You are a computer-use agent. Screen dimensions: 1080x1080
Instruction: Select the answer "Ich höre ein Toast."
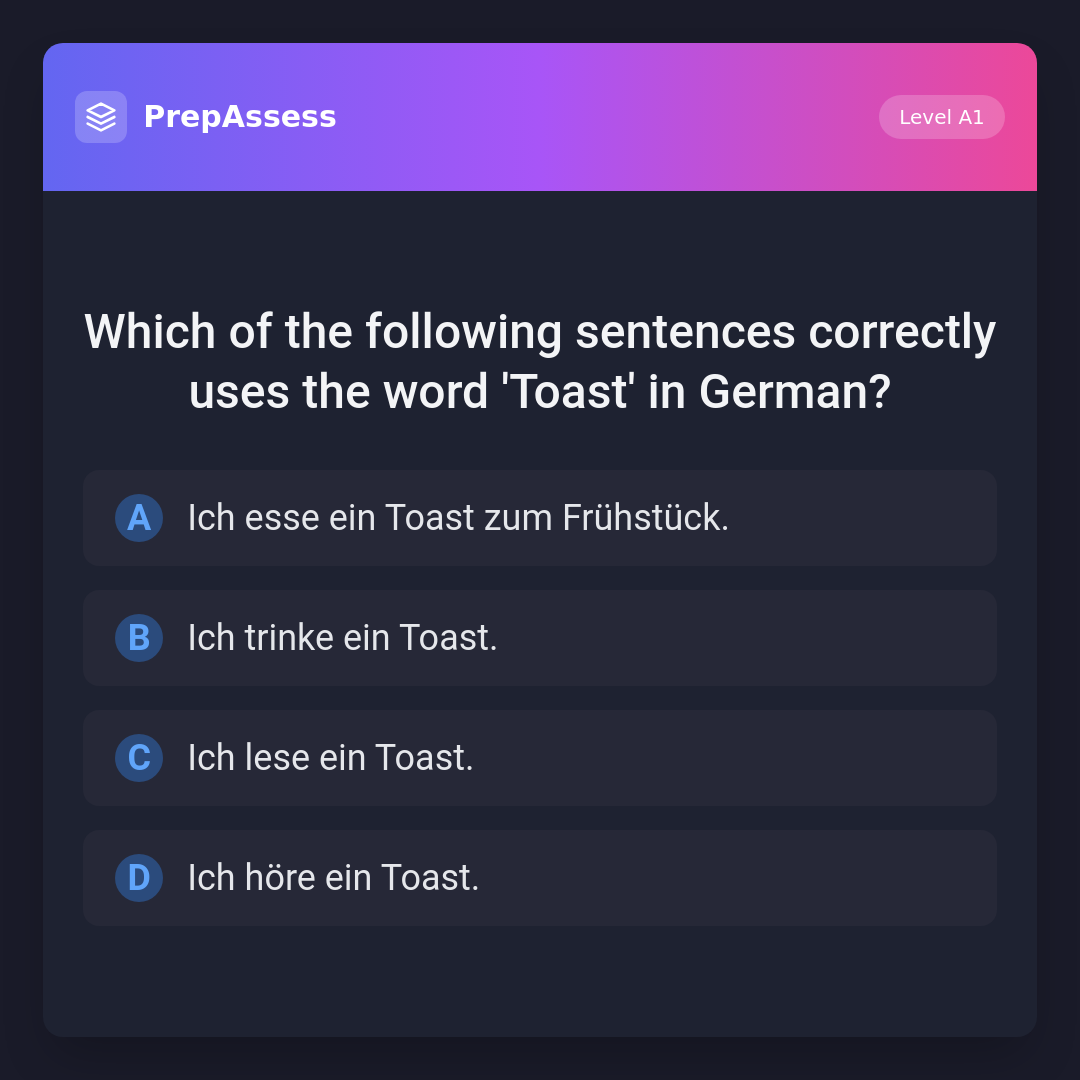click(x=540, y=878)
